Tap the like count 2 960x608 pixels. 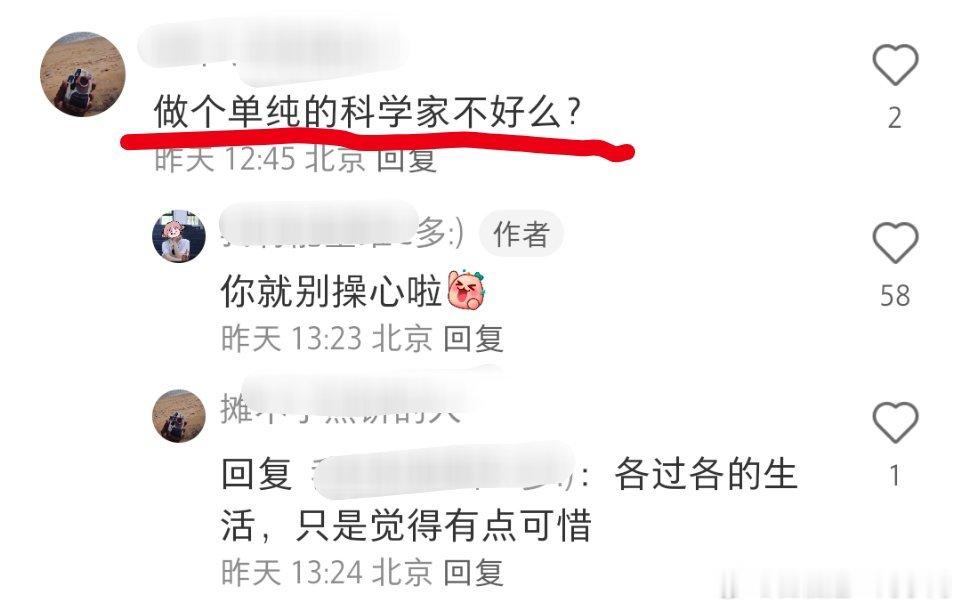(x=894, y=118)
